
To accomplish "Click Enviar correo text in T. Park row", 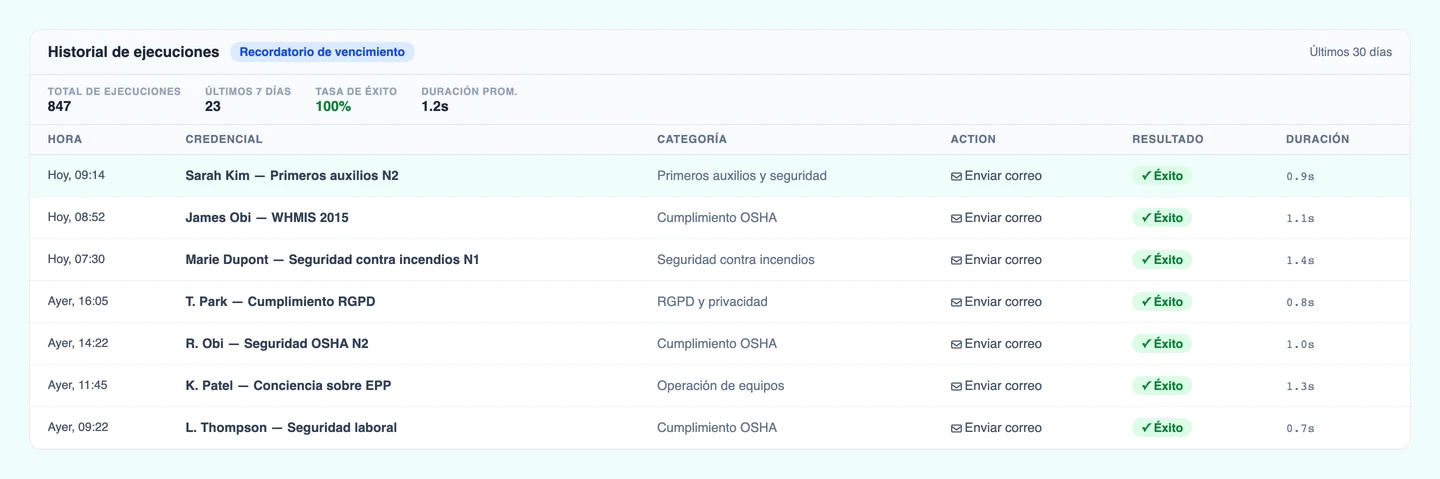I will (x=1003, y=301).
